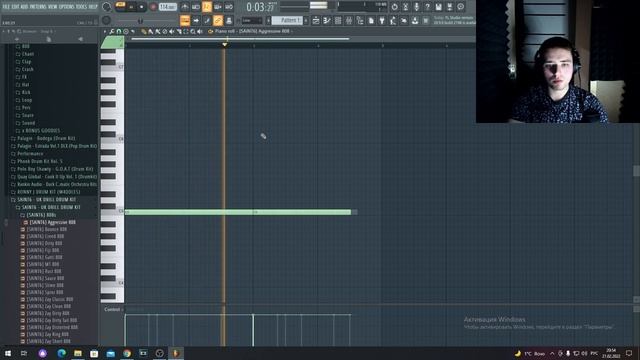Select the piano roll zoom tool
The image size is (640, 360).
[193, 31]
